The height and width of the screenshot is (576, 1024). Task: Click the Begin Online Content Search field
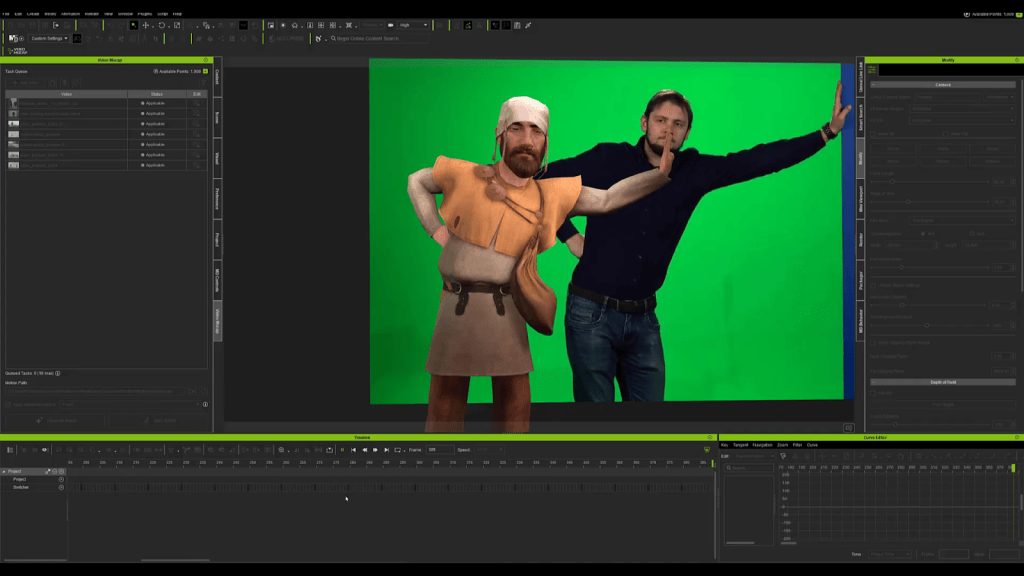click(x=379, y=39)
